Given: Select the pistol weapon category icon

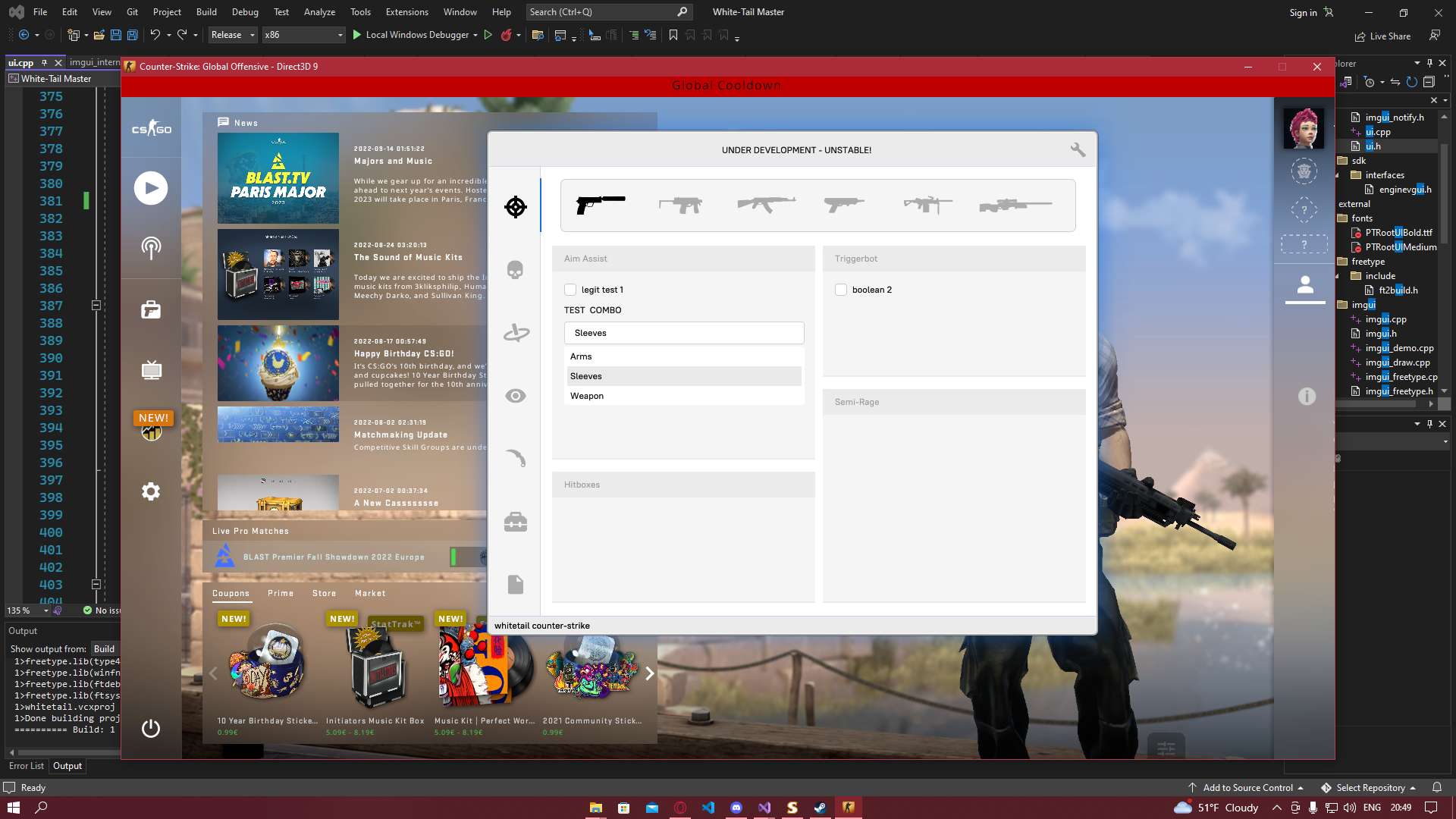Looking at the screenshot, I should click(600, 205).
